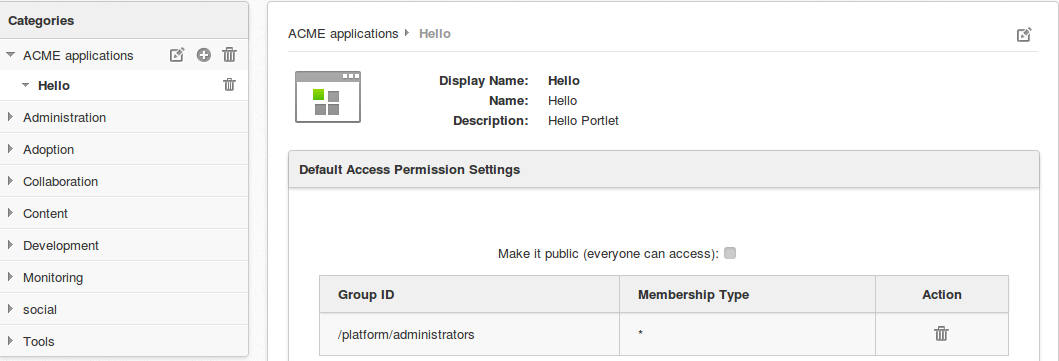Remove /platform/administrators permission row
The image size is (1059, 361).
(941, 333)
